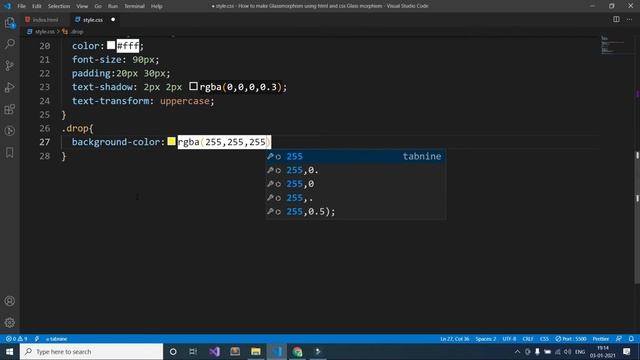The image size is (640, 360).
Task: Open Visual Studio from the taskbar
Action: (214, 351)
